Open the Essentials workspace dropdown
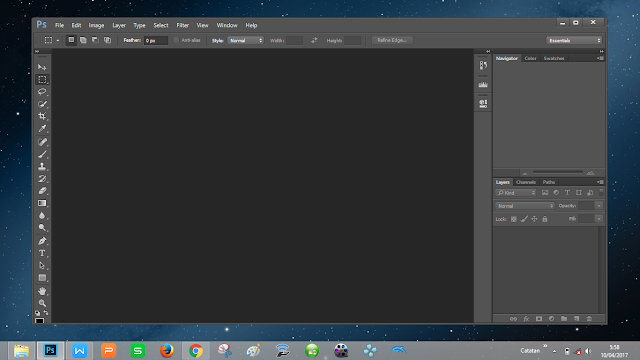640x360 pixels. 574,40
